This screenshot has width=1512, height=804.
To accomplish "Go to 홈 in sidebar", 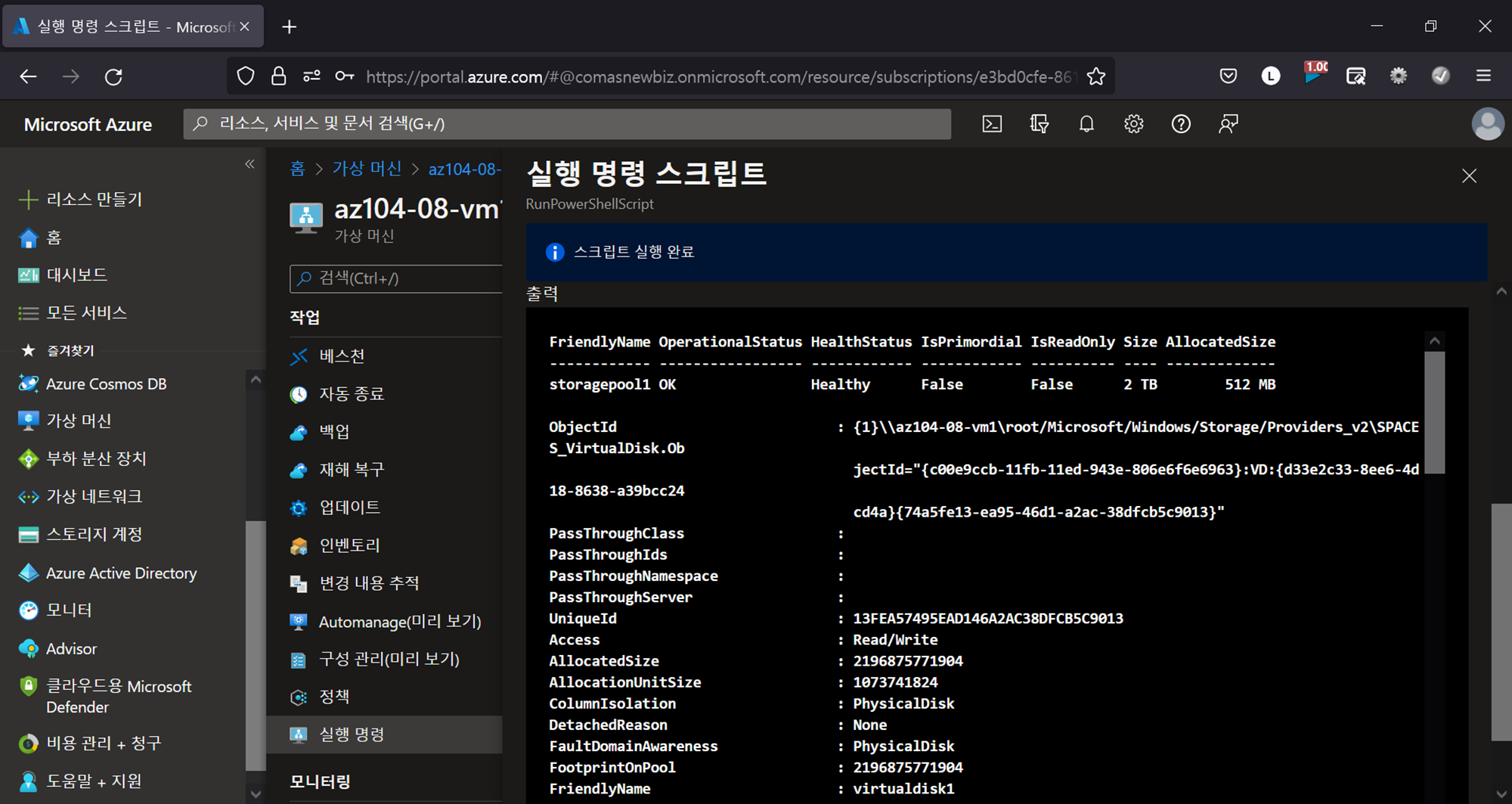I will tap(39, 237).
